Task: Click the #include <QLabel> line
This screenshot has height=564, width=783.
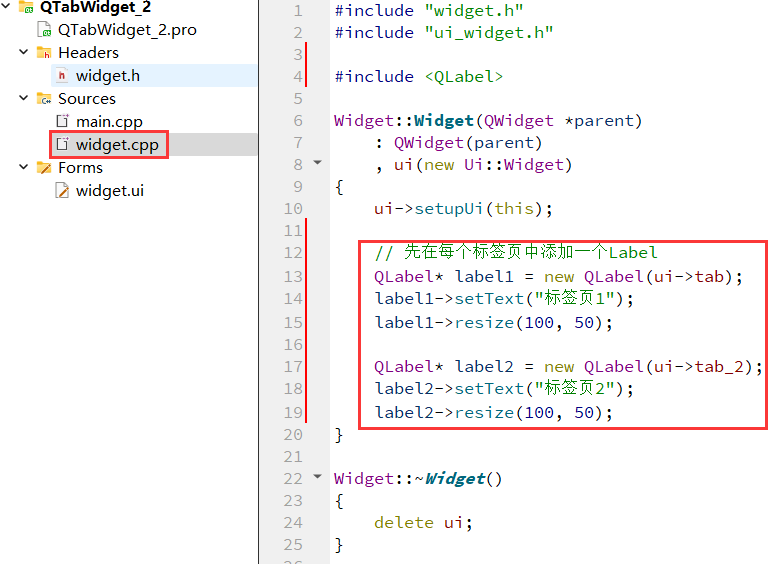Action: tap(418, 76)
